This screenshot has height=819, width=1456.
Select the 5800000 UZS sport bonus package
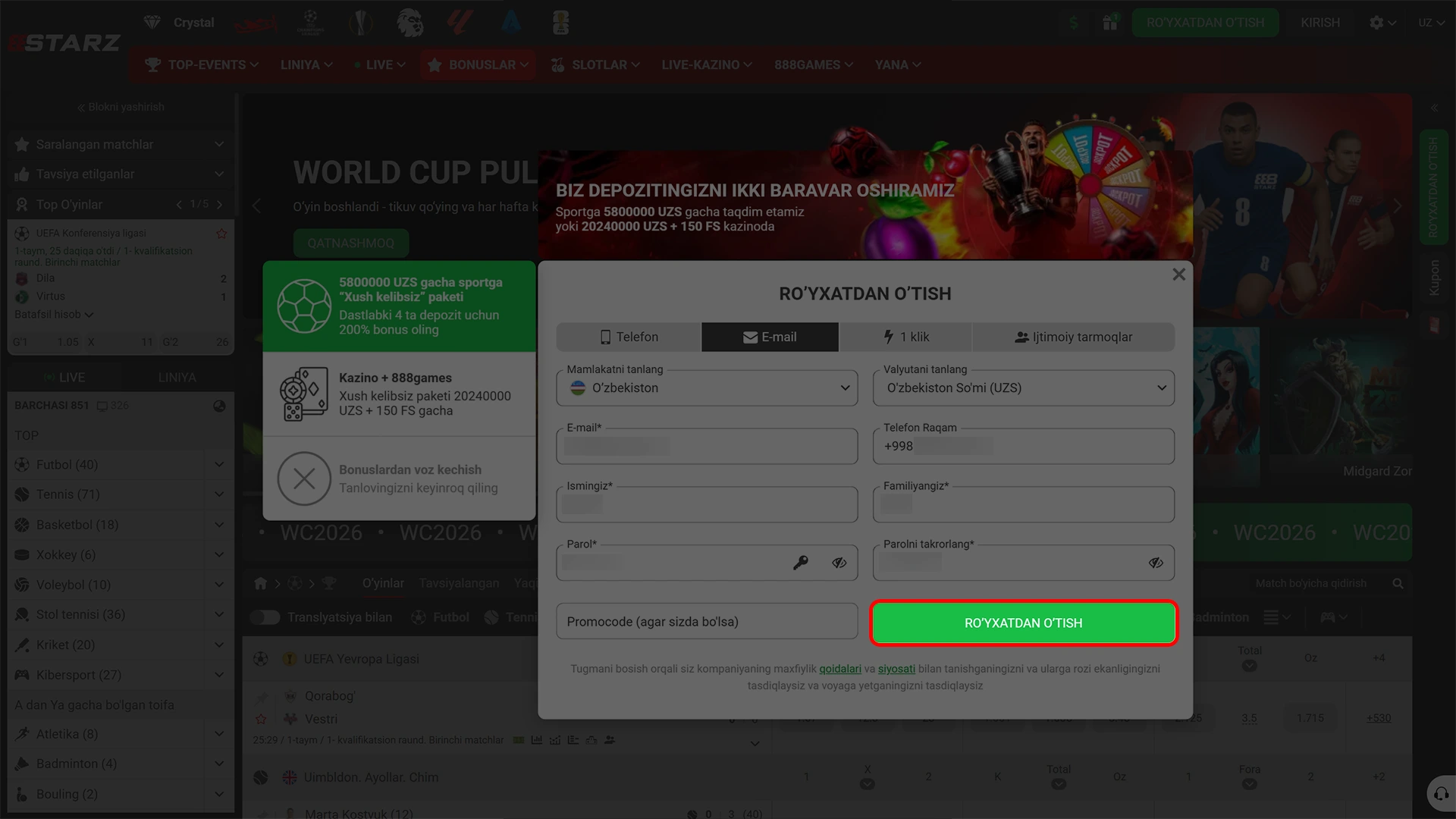pyautogui.click(x=399, y=306)
